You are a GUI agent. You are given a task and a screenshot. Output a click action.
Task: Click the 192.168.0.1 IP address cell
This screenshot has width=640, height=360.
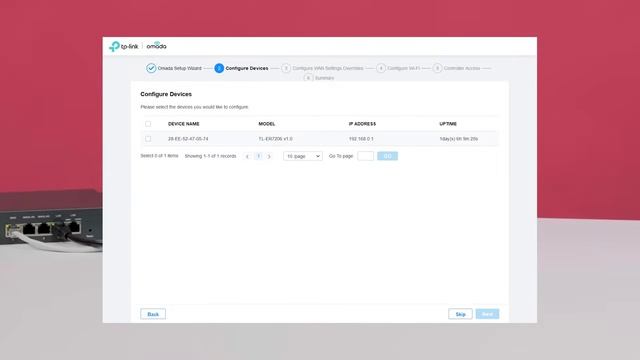(x=361, y=139)
